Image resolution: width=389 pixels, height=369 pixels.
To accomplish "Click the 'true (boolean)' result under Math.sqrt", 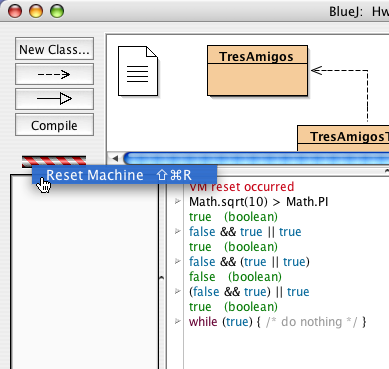I will 233,217.
